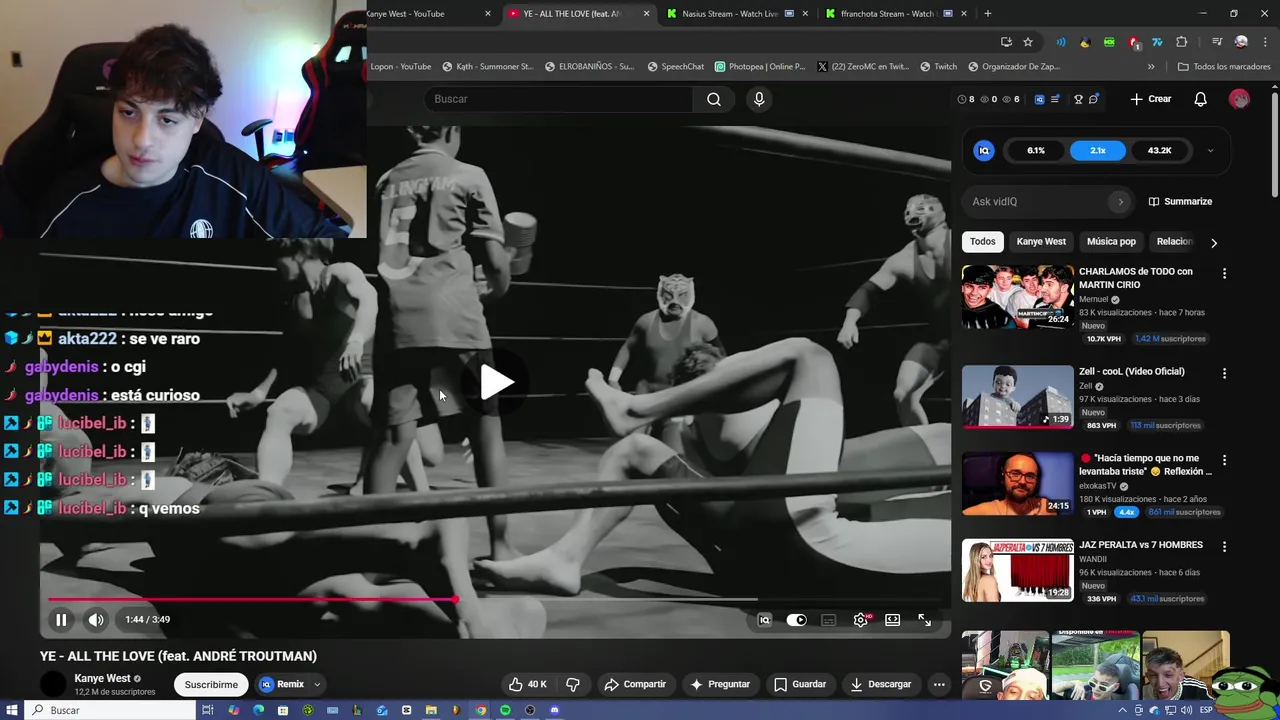Open Spotify from the taskbar
This screenshot has height=720, width=1280.
505,710
